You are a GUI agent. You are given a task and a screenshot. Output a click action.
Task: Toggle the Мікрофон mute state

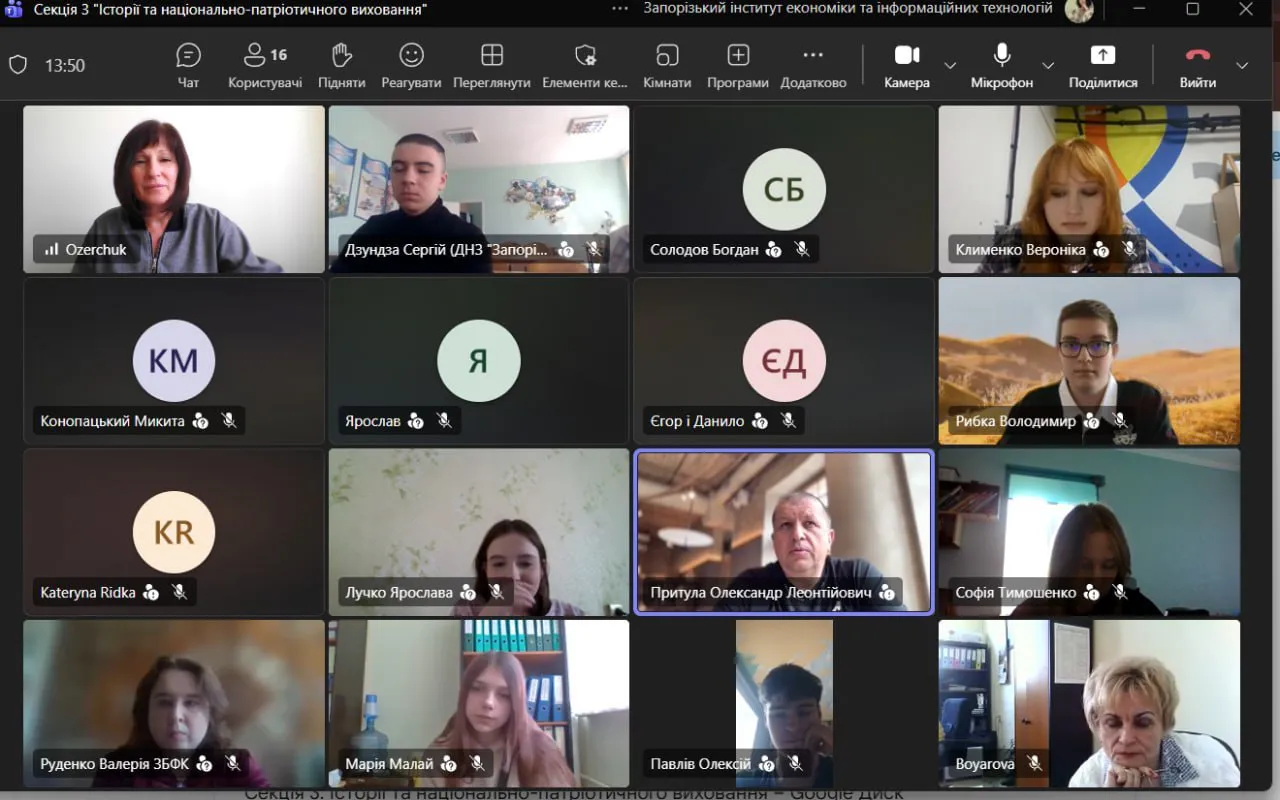click(1002, 66)
